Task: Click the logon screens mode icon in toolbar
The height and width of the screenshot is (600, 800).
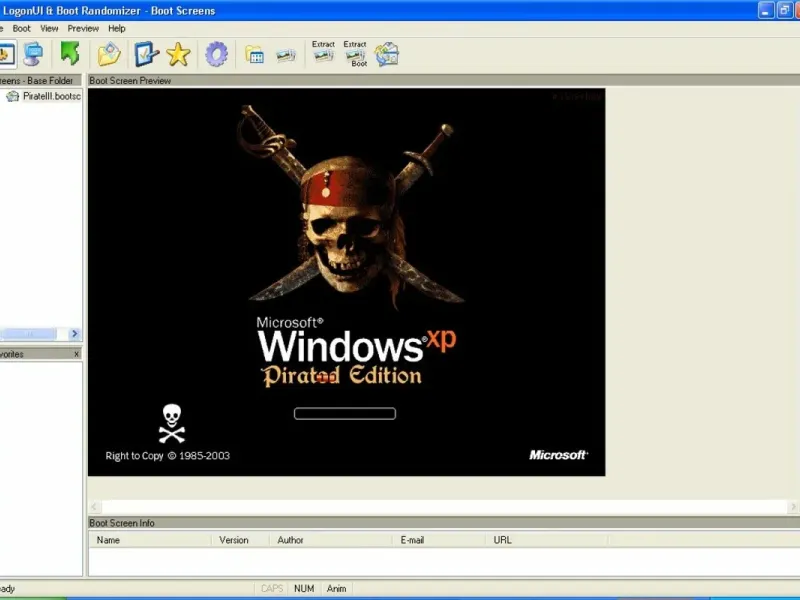Action: point(6,54)
